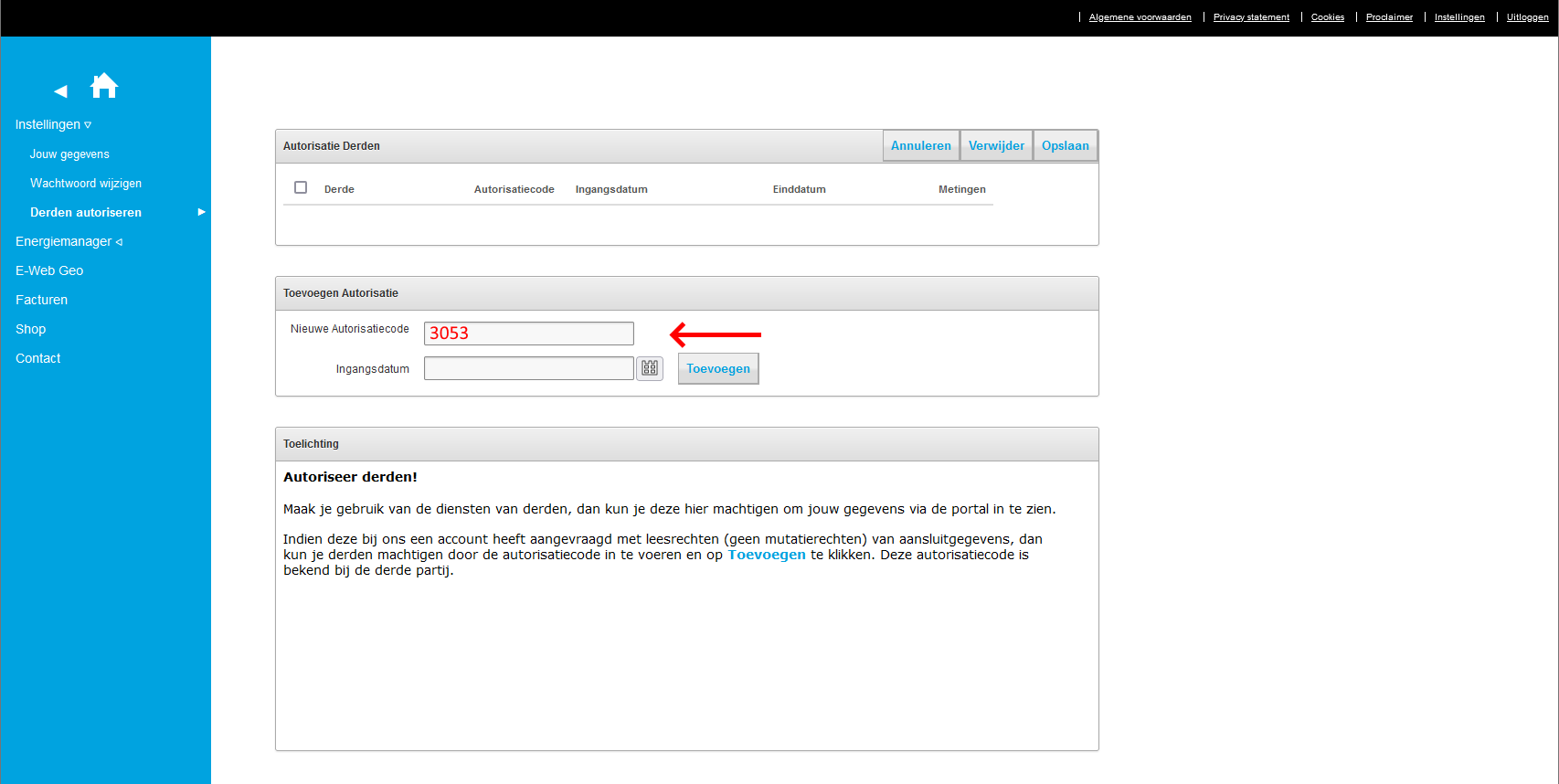
Task: Click the Opslaan button
Action: (1065, 145)
